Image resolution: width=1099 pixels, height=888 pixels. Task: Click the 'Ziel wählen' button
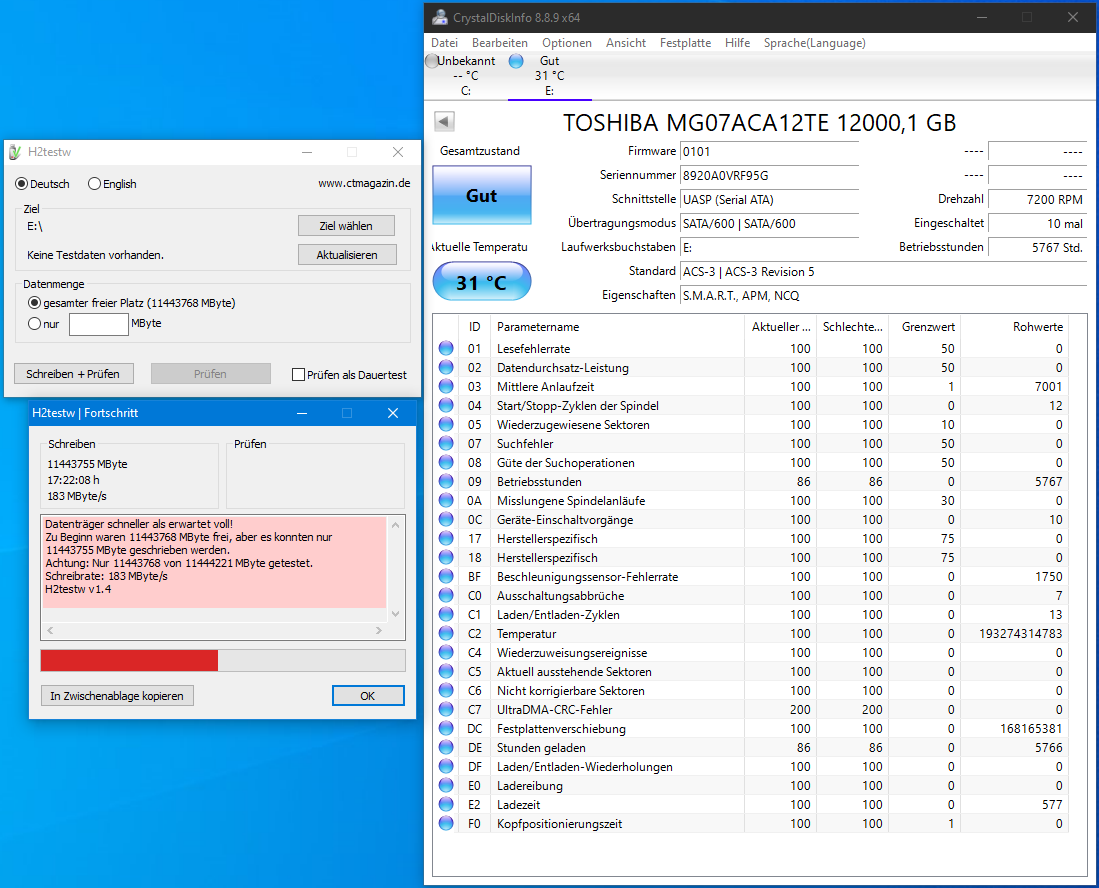pos(346,226)
